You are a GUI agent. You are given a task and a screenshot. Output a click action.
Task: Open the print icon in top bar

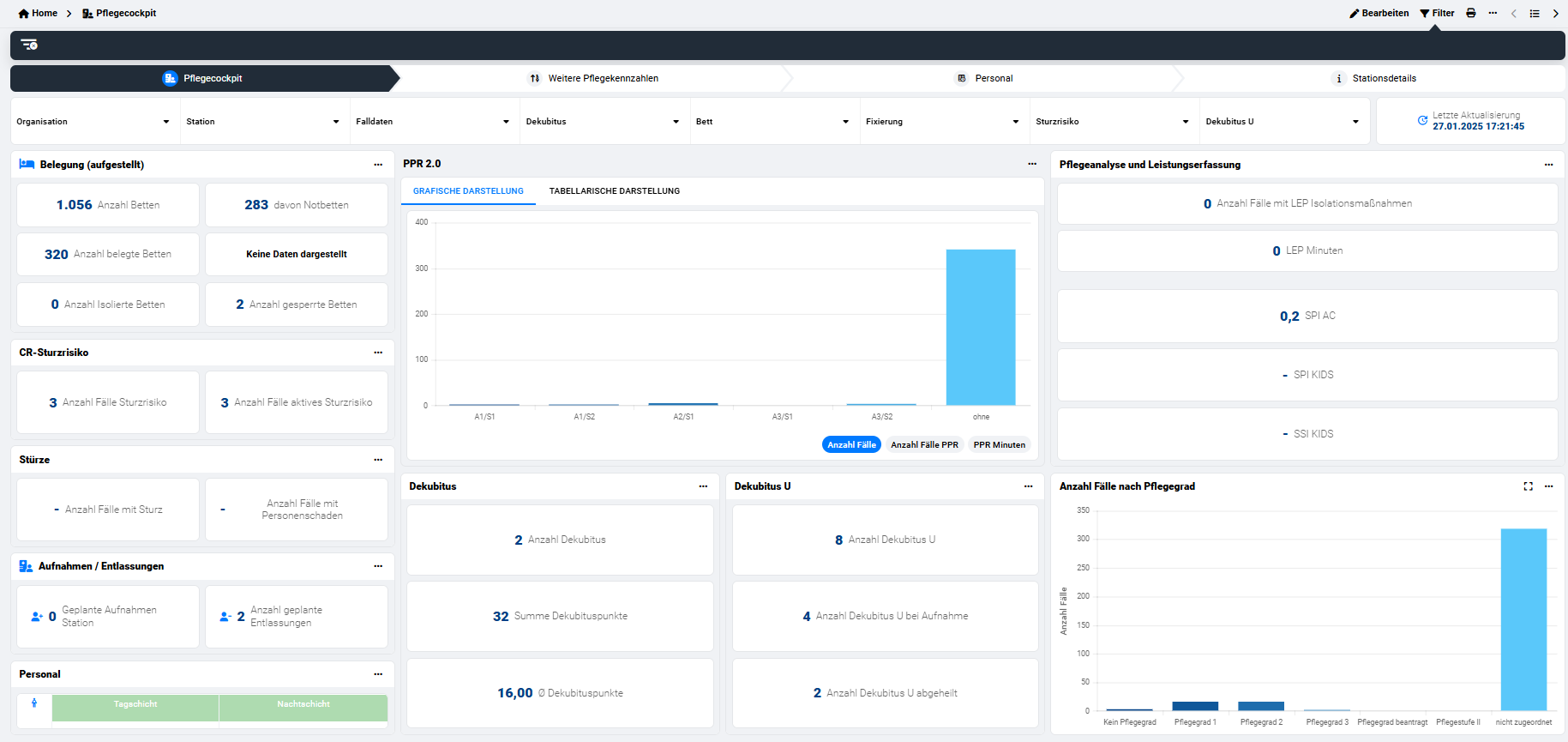[x=1471, y=13]
